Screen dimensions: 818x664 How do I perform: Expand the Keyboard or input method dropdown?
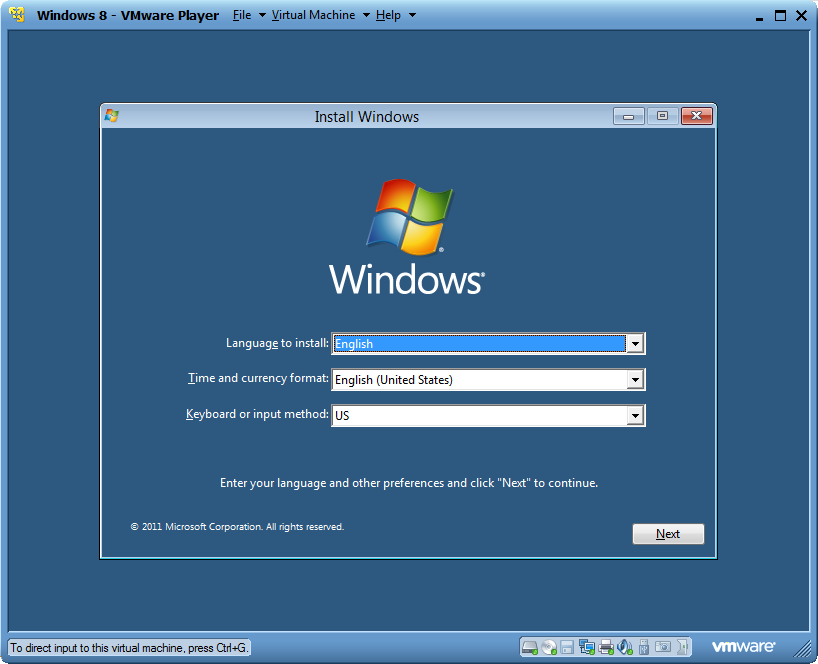coord(635,416)
